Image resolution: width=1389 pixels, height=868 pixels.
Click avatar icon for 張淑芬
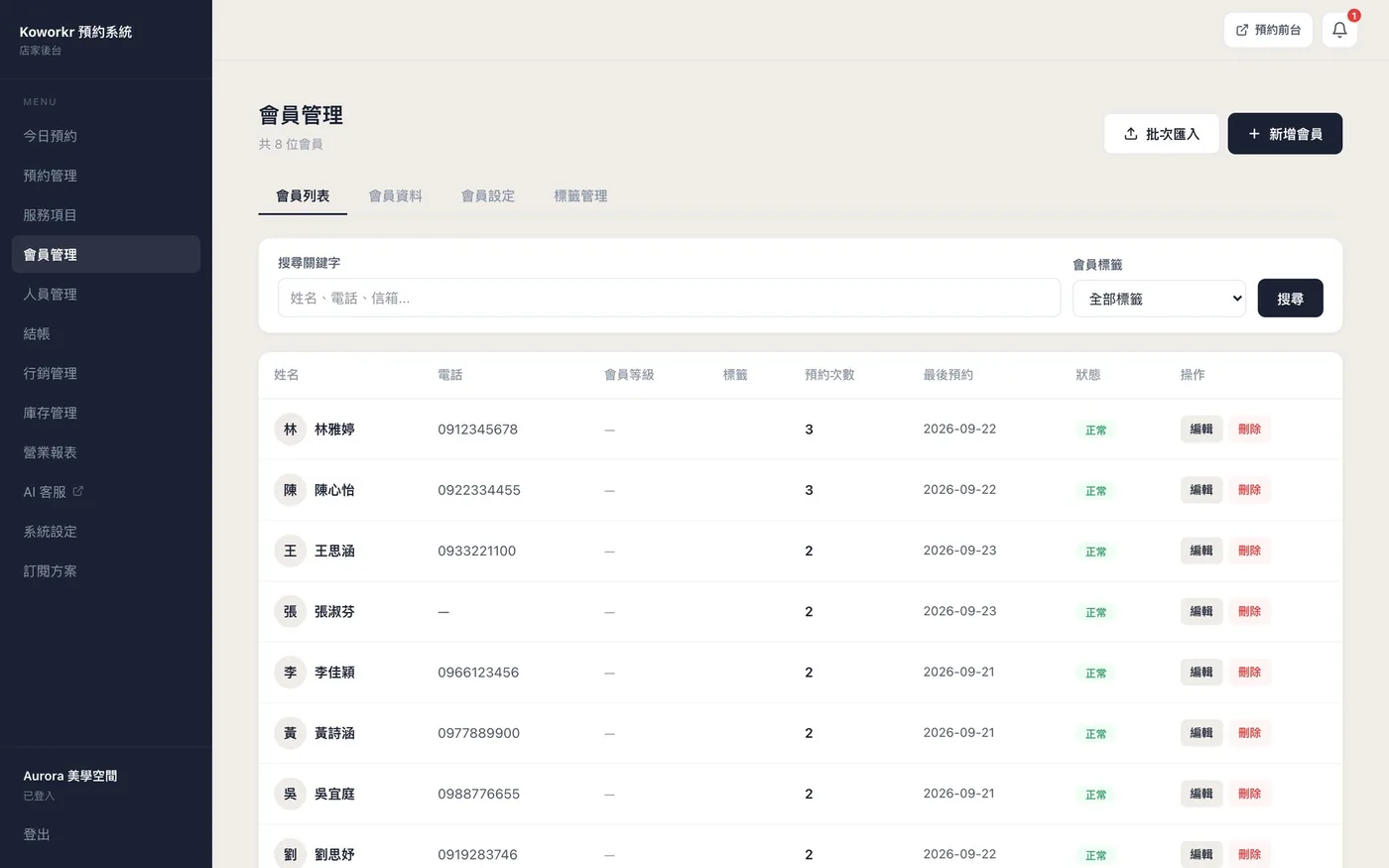(290, 611)
